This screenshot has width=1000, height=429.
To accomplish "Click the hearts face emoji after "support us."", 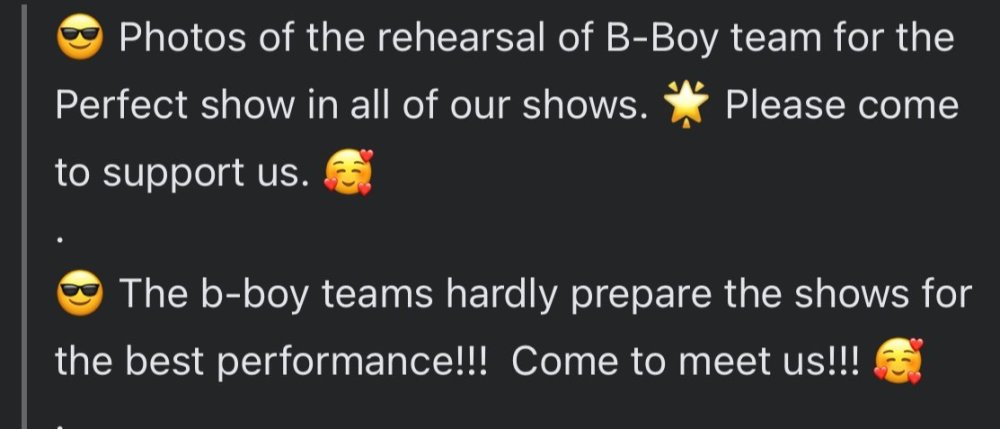I will click(x=348, y=174).
